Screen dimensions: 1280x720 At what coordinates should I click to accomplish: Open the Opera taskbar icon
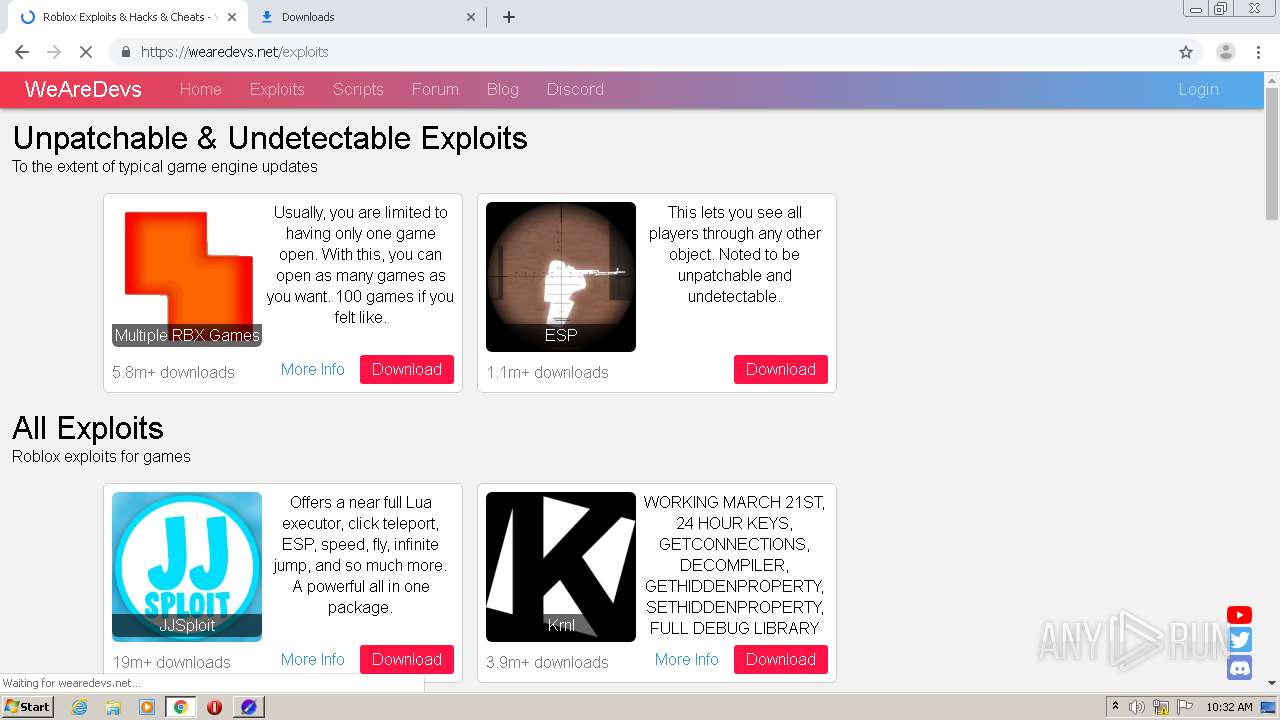[214, 707]
